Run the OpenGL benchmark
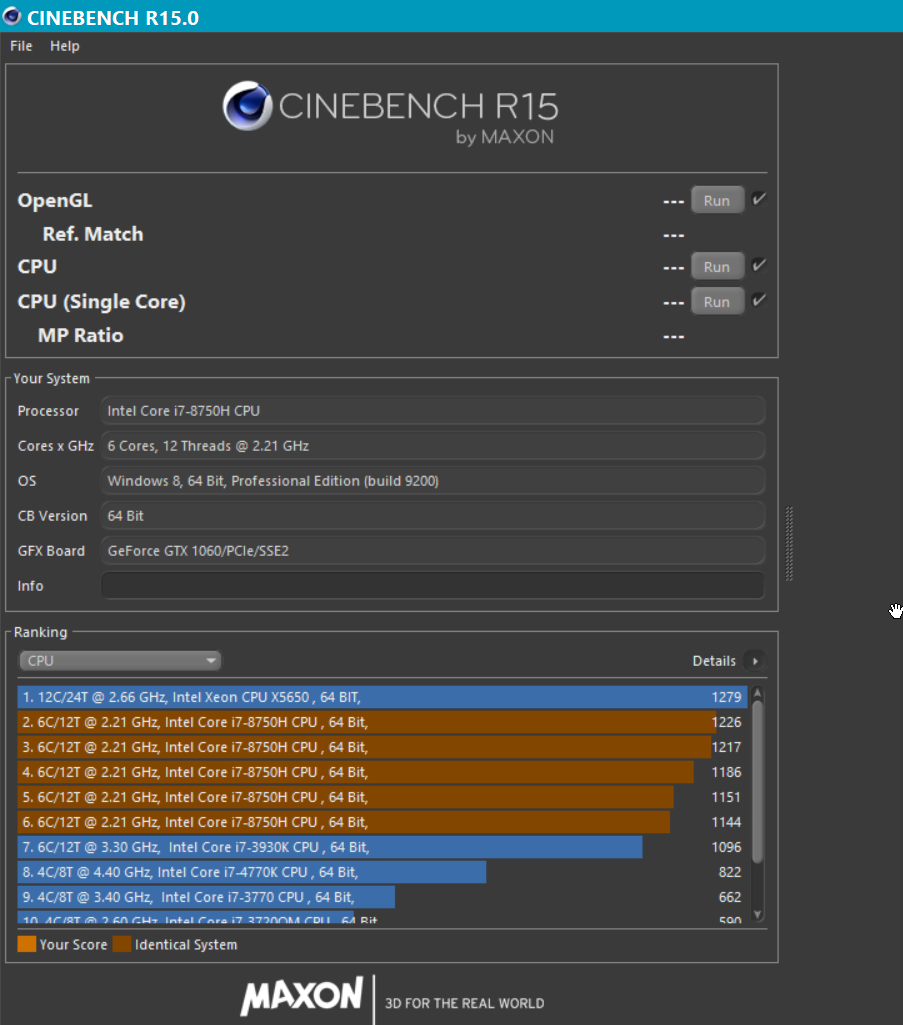Viewport: 903px width, 1025px height. 717,201
